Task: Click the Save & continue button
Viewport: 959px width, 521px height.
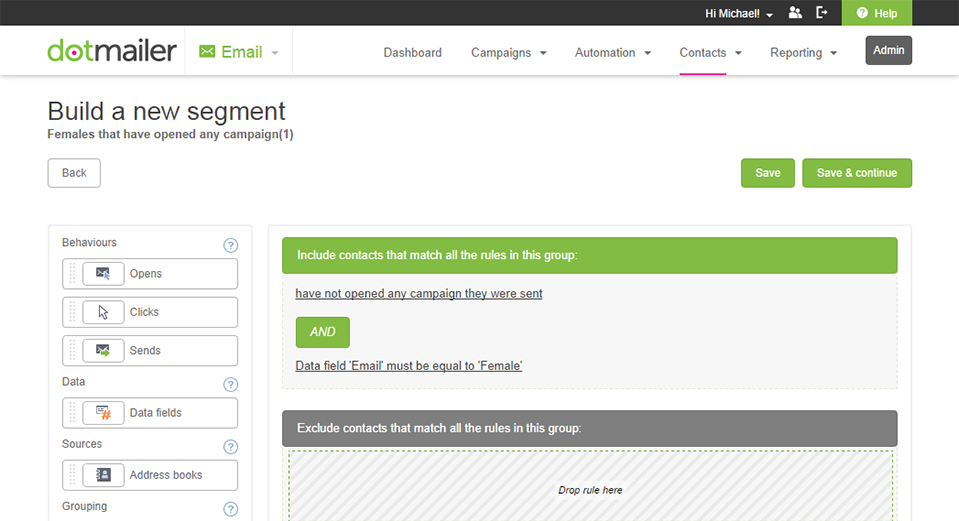Action: [x=856, y=173]
